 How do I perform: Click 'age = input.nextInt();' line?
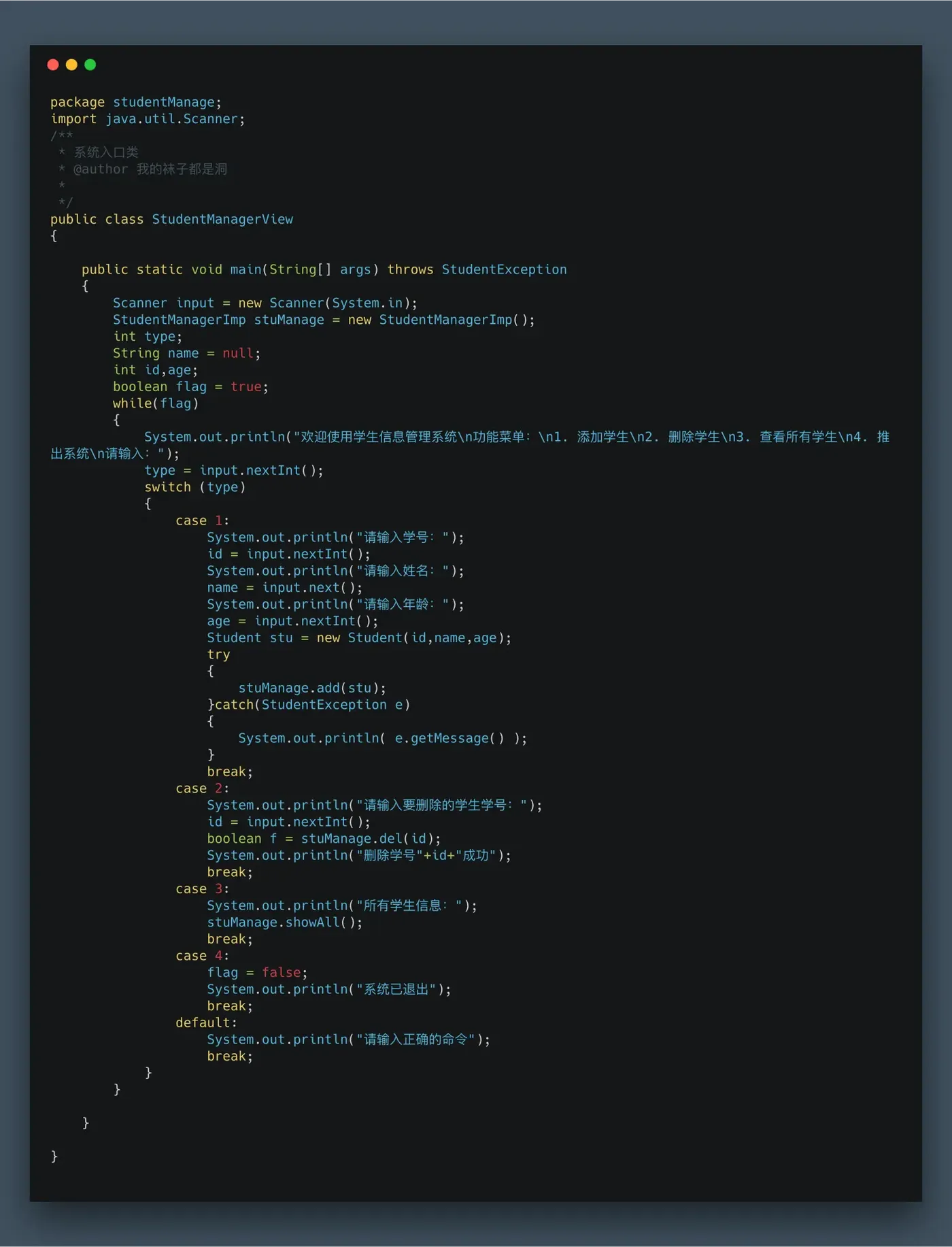click(x=293, y=621)
